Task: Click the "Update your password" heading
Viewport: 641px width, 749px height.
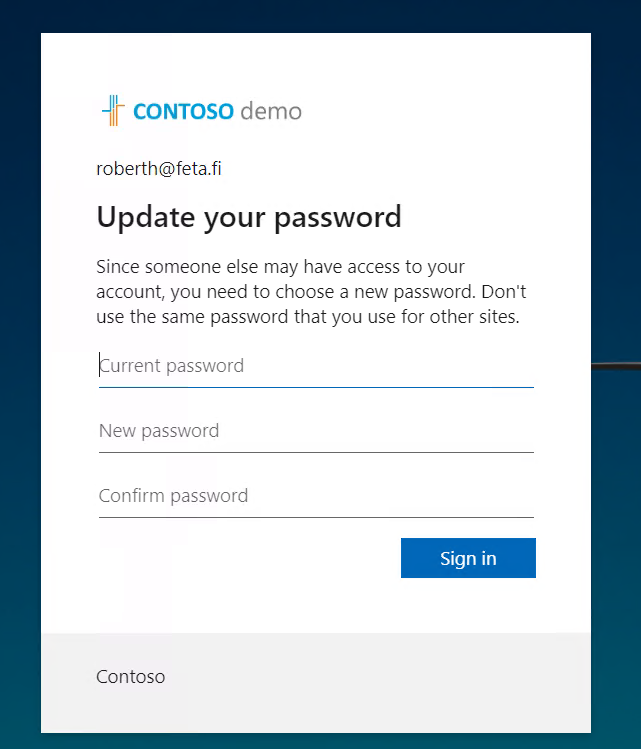Action: click(x=248, y=216)
